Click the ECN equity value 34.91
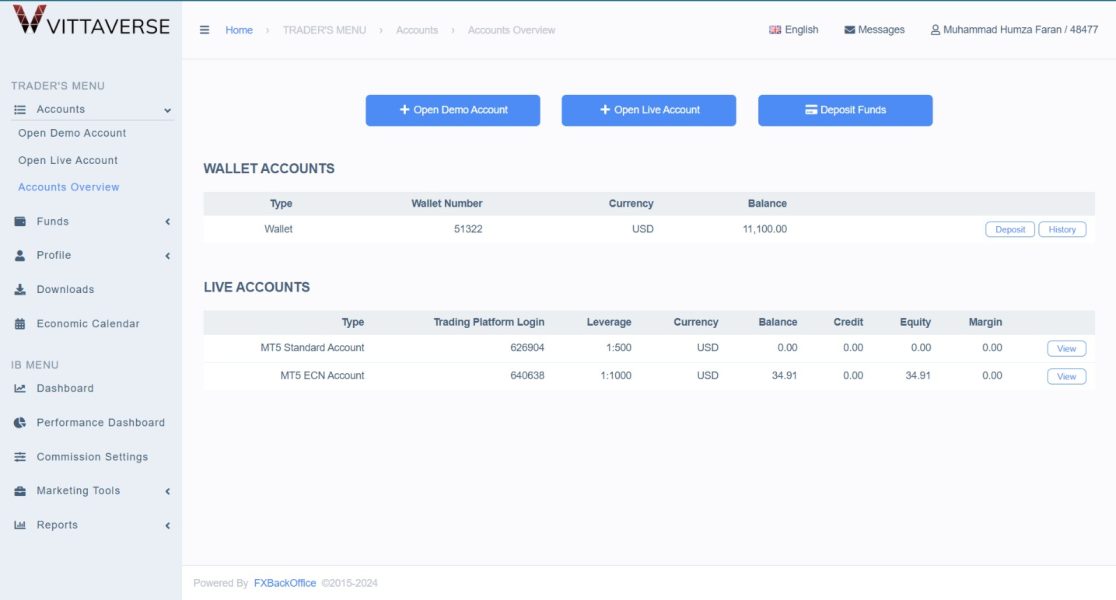The width and height of the screenshot is (1116, 600). [918, 376]
